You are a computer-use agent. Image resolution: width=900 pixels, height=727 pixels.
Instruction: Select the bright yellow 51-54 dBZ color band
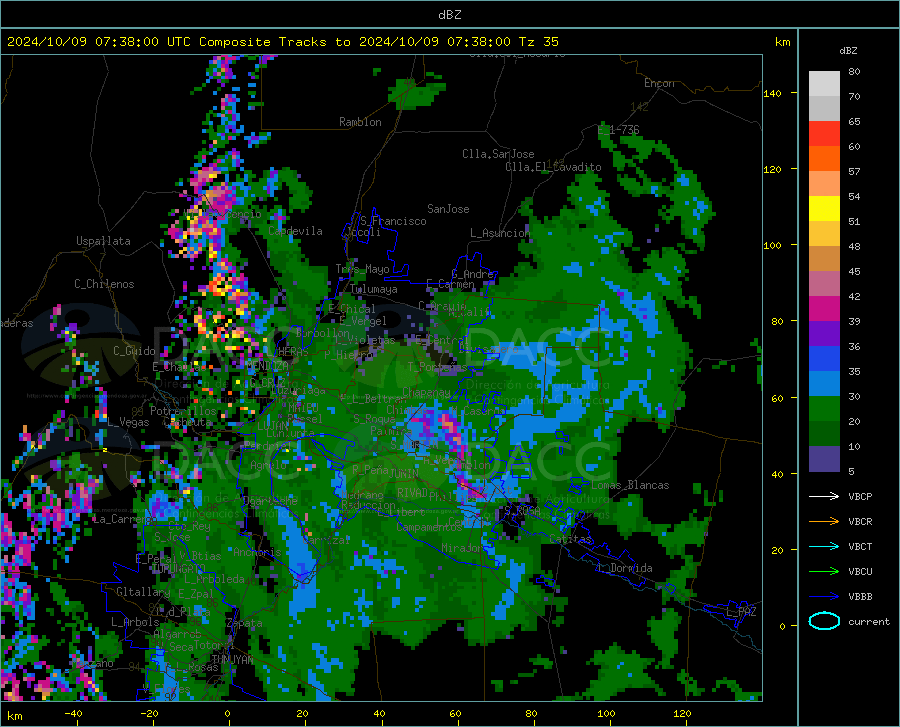(824, 209)
